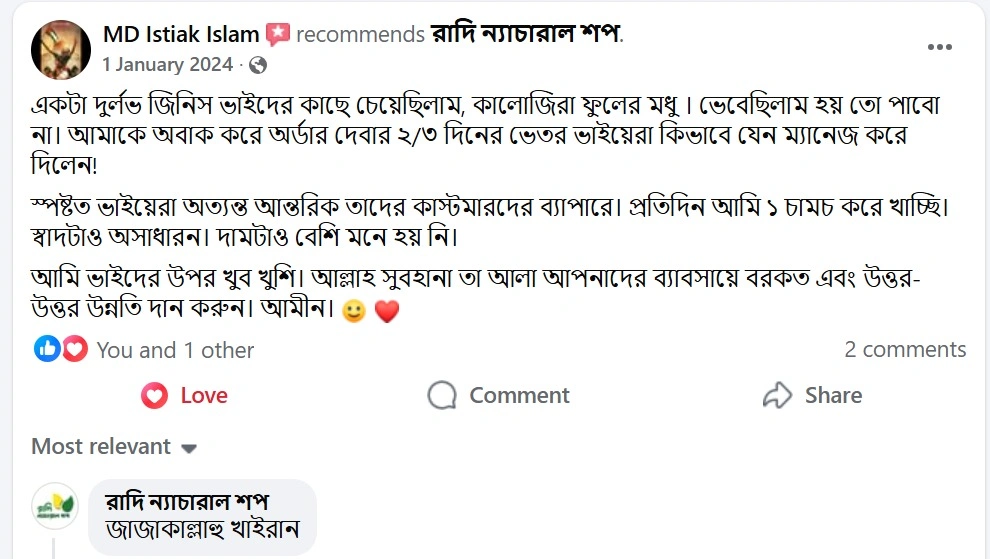Open the post's three-dot options menu
Screen dimensions: 990x559
[x=939, y=47]
